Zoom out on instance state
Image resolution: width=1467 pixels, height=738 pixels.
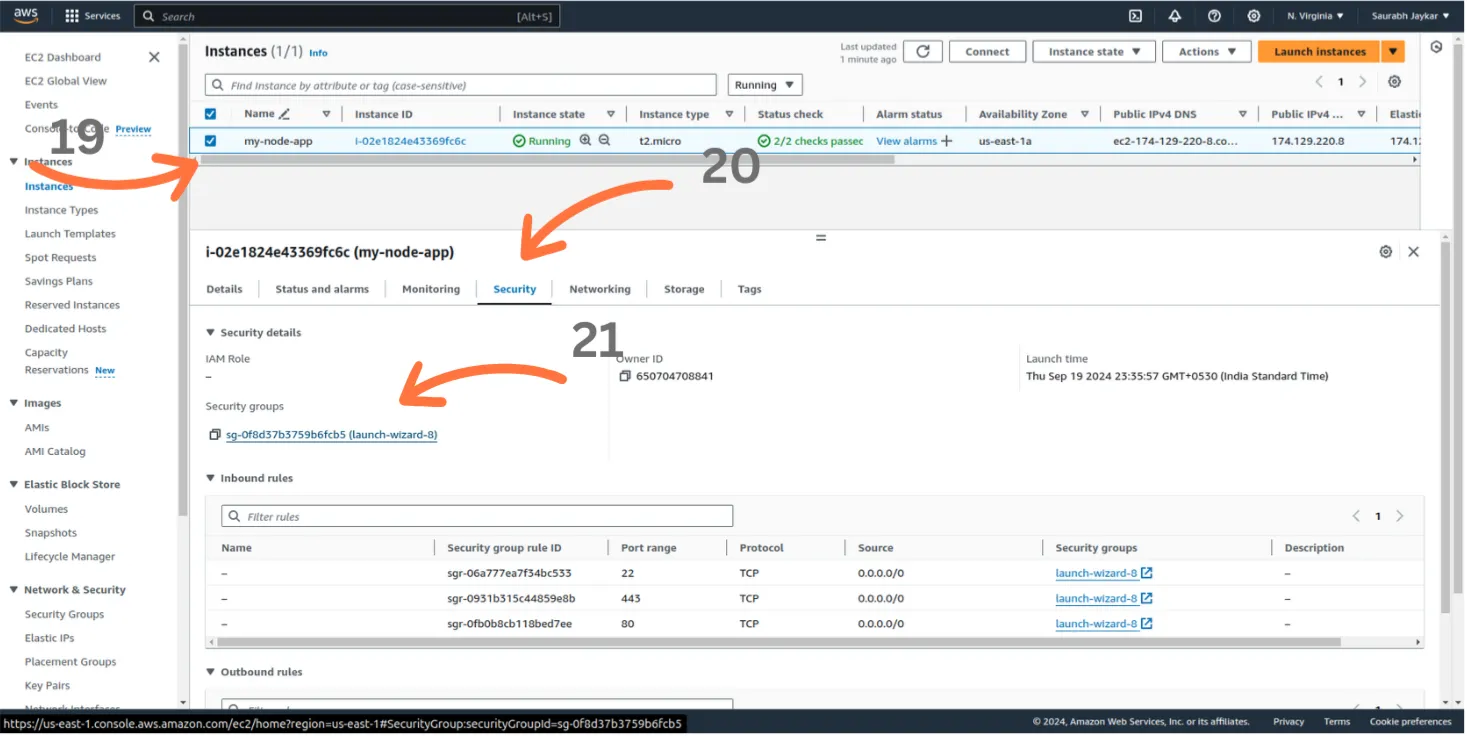[605, 141]
